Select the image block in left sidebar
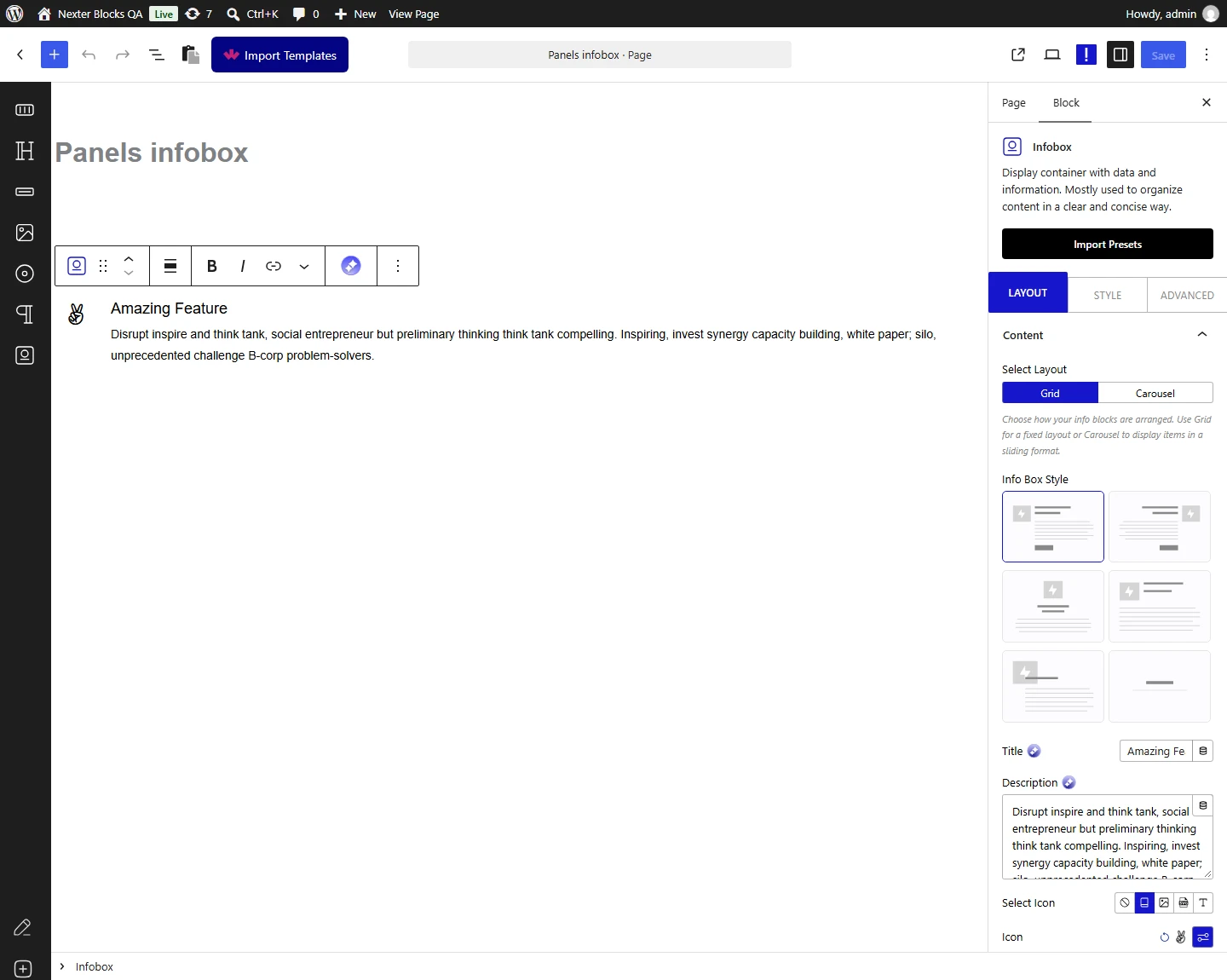 pyautogui.click(x=25, y=233)
